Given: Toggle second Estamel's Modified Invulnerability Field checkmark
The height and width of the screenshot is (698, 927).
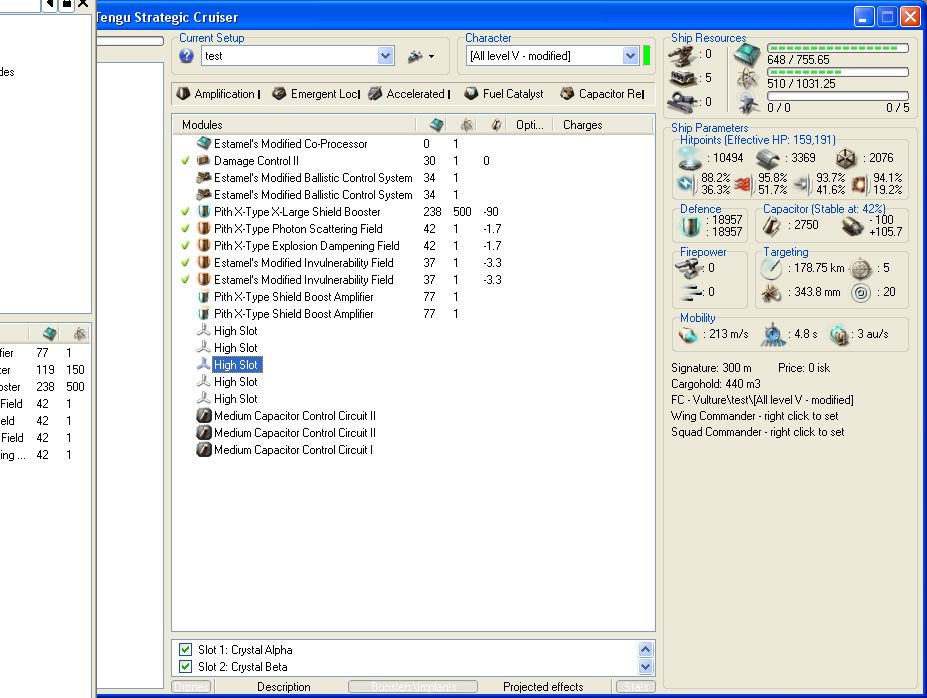Looking at the screenshot, I should click(x=185, y=280).
